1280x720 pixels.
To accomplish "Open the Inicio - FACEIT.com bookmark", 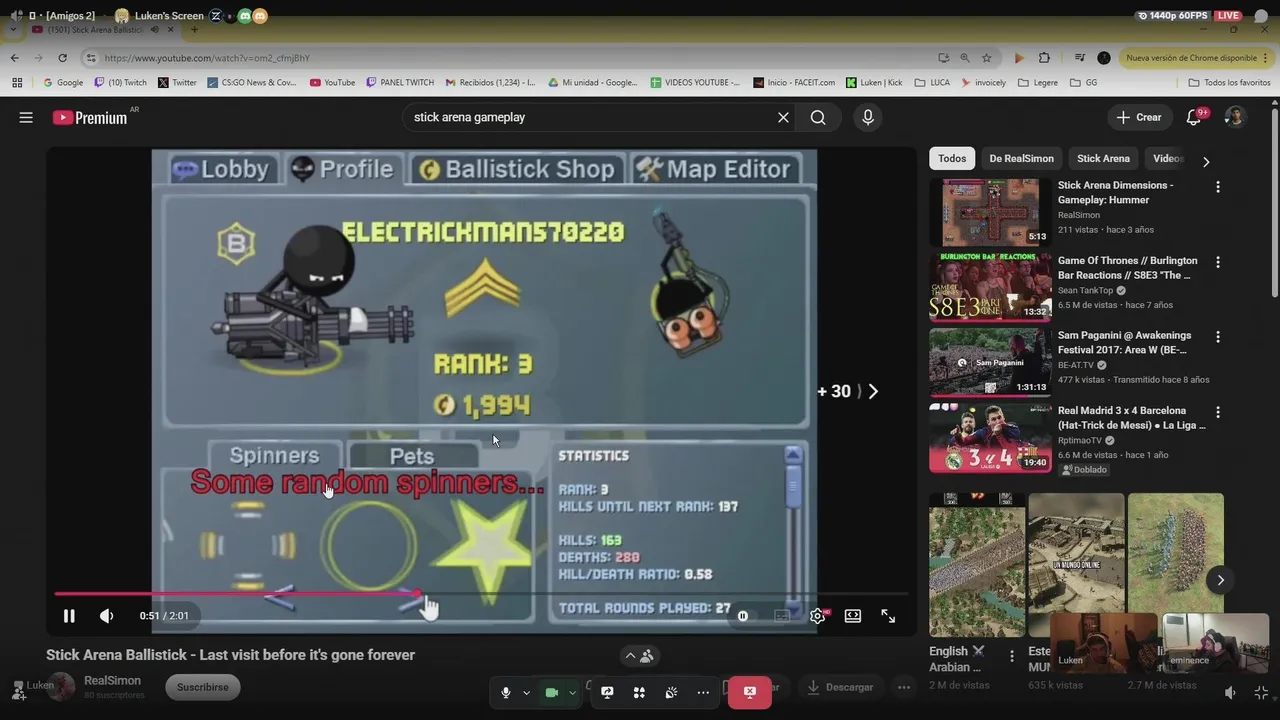I will 794,82.
